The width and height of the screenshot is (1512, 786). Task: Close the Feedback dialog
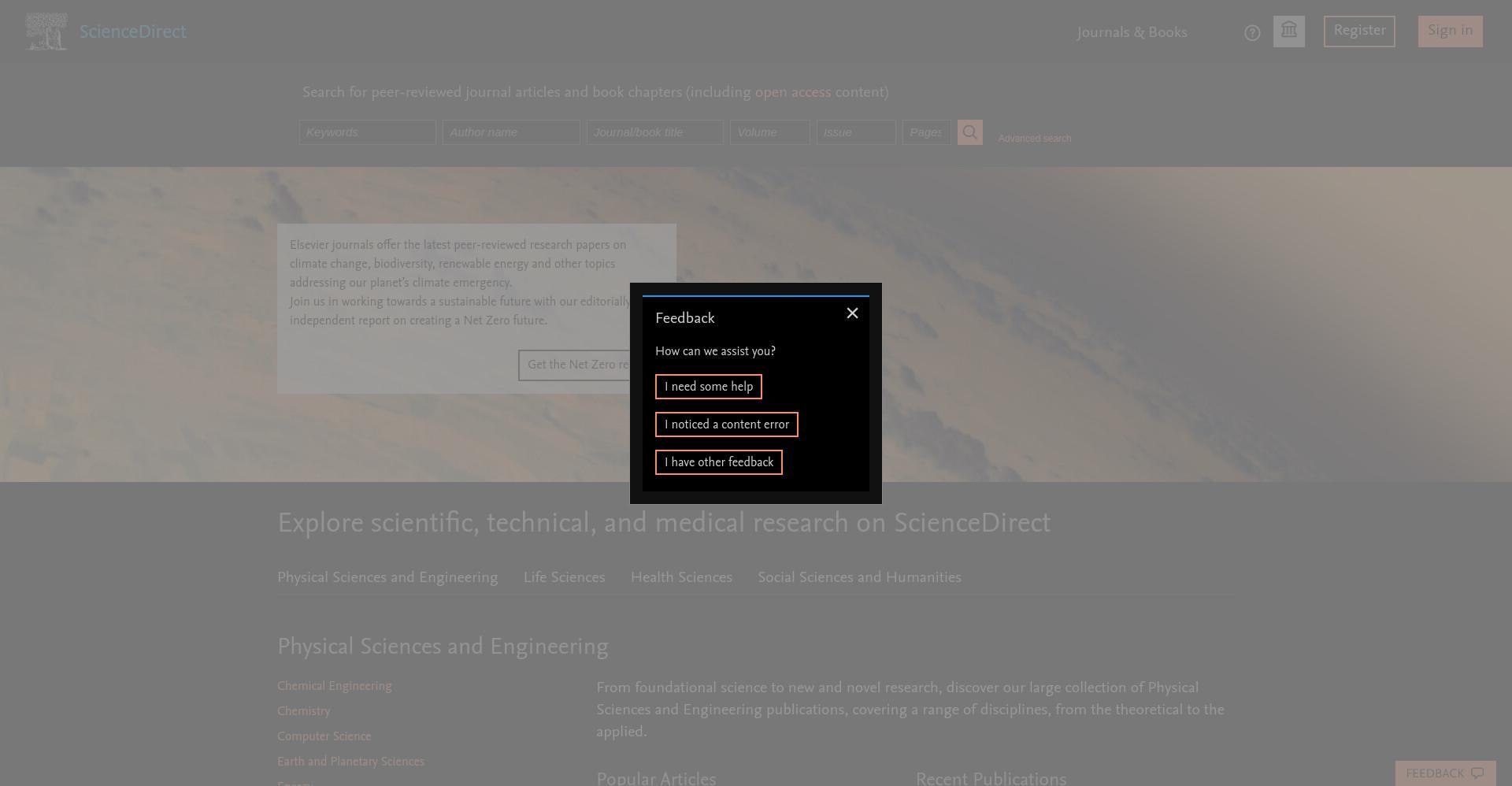point(852,313)
